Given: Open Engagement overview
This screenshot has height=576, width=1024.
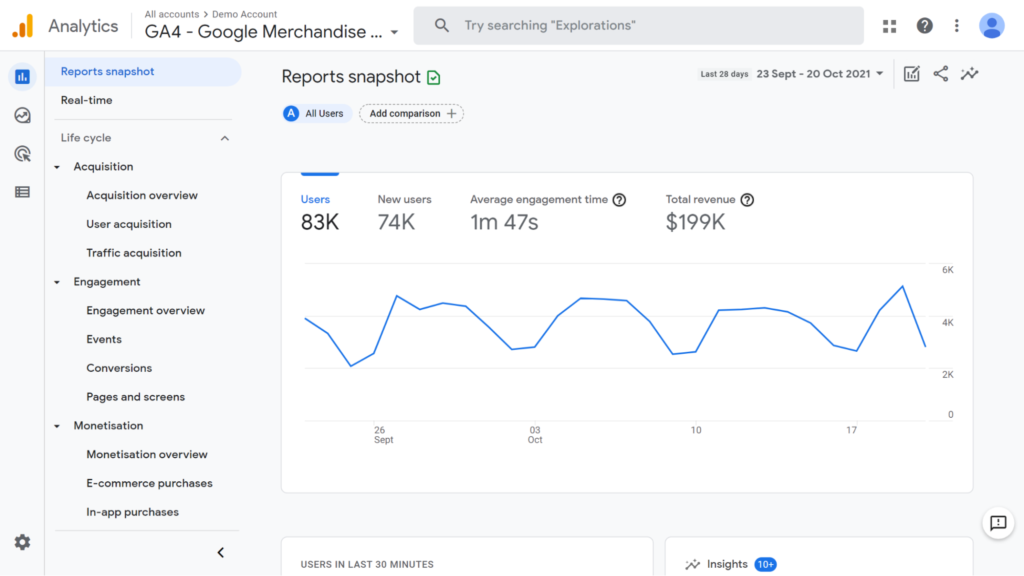Looking at the screenshot, I should click(146, 310).
